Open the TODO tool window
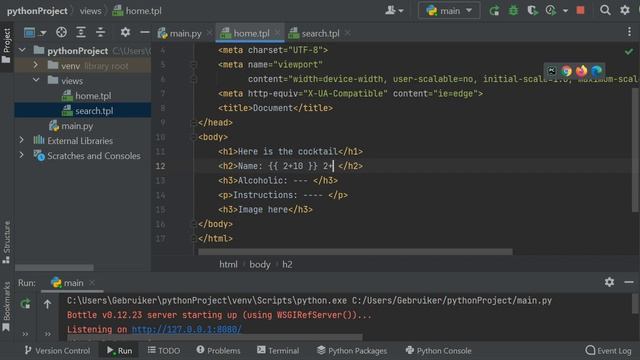Image resolution: width=640 pixels, height=360 pixels. coord(164,351)
